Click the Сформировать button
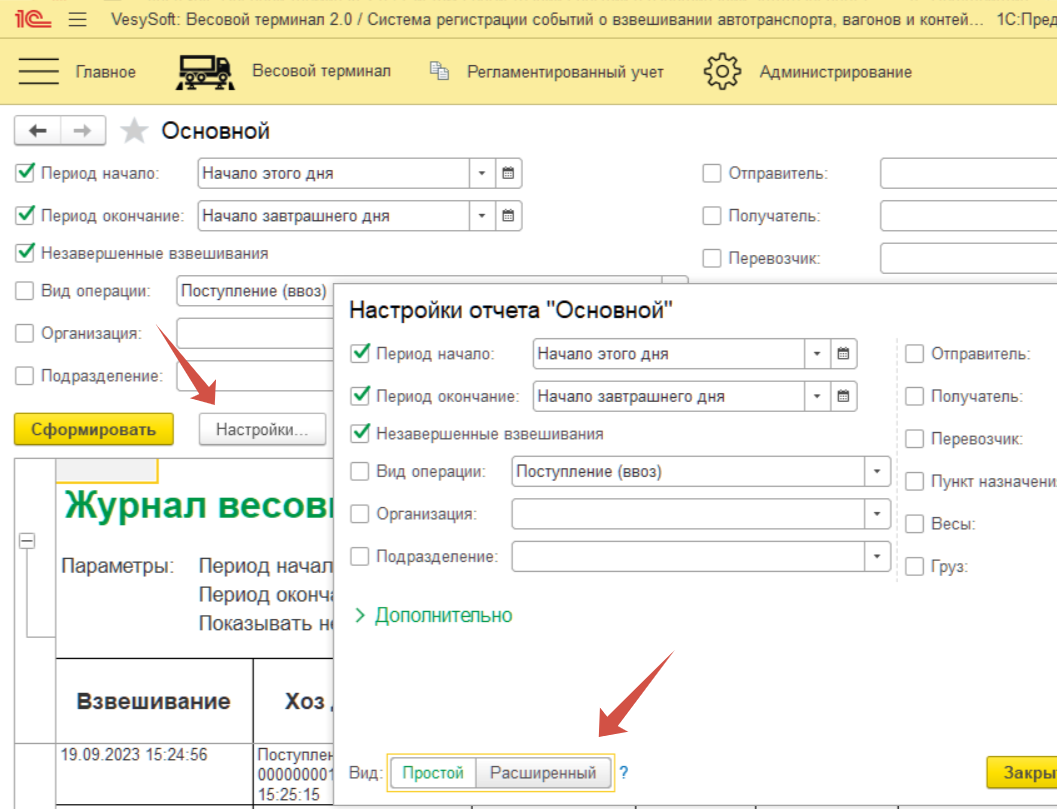This screenshot has width=1057, height=809. coord(93,430)
